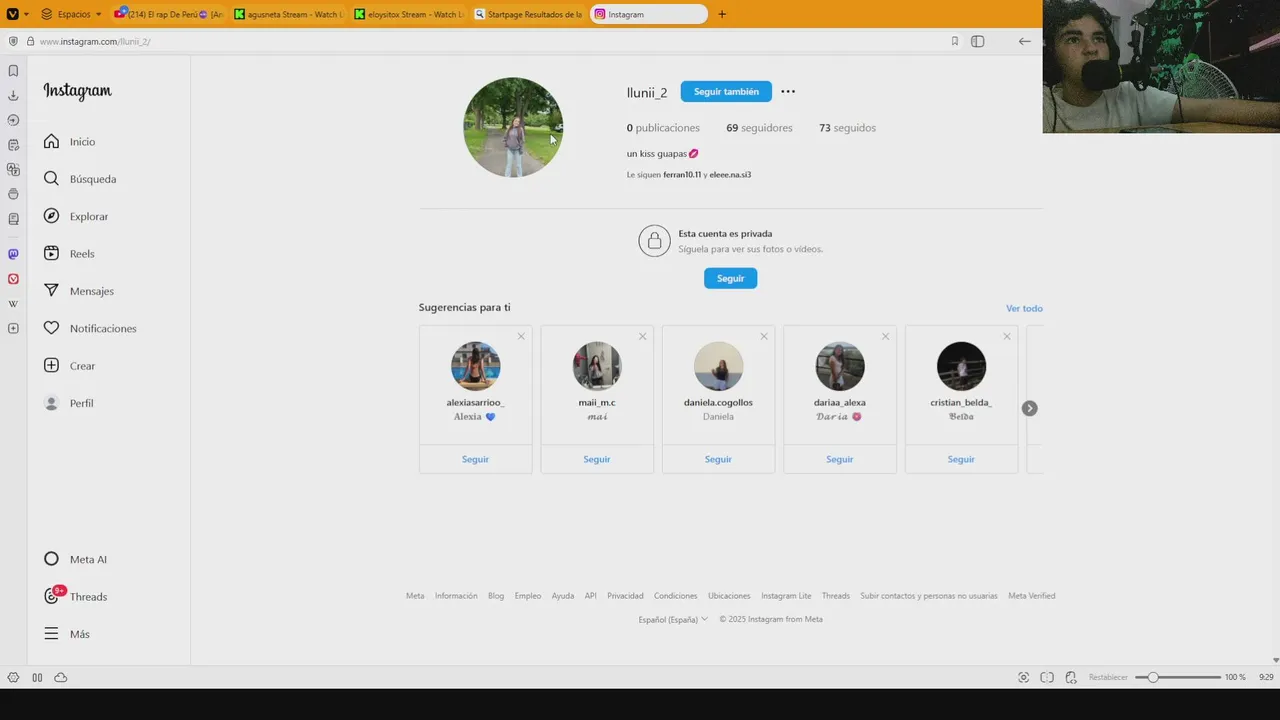Bookmark this page using address bar icon
The image size is (1280, 720).
955,41
